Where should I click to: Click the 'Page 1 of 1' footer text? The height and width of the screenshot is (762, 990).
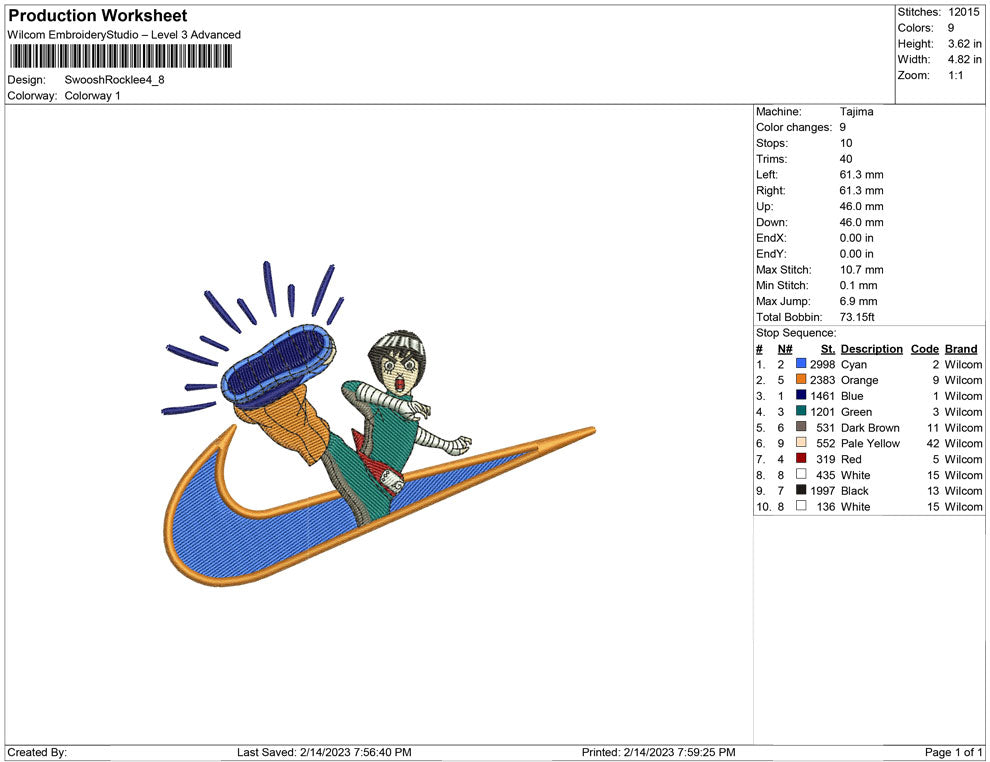point(953,752)
